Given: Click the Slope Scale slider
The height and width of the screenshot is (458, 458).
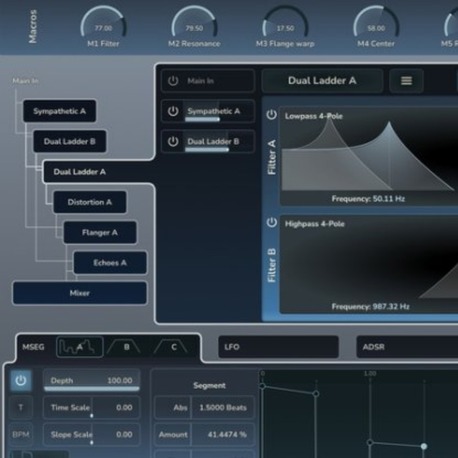Looking at the screenshot, I should pos(92,434).
